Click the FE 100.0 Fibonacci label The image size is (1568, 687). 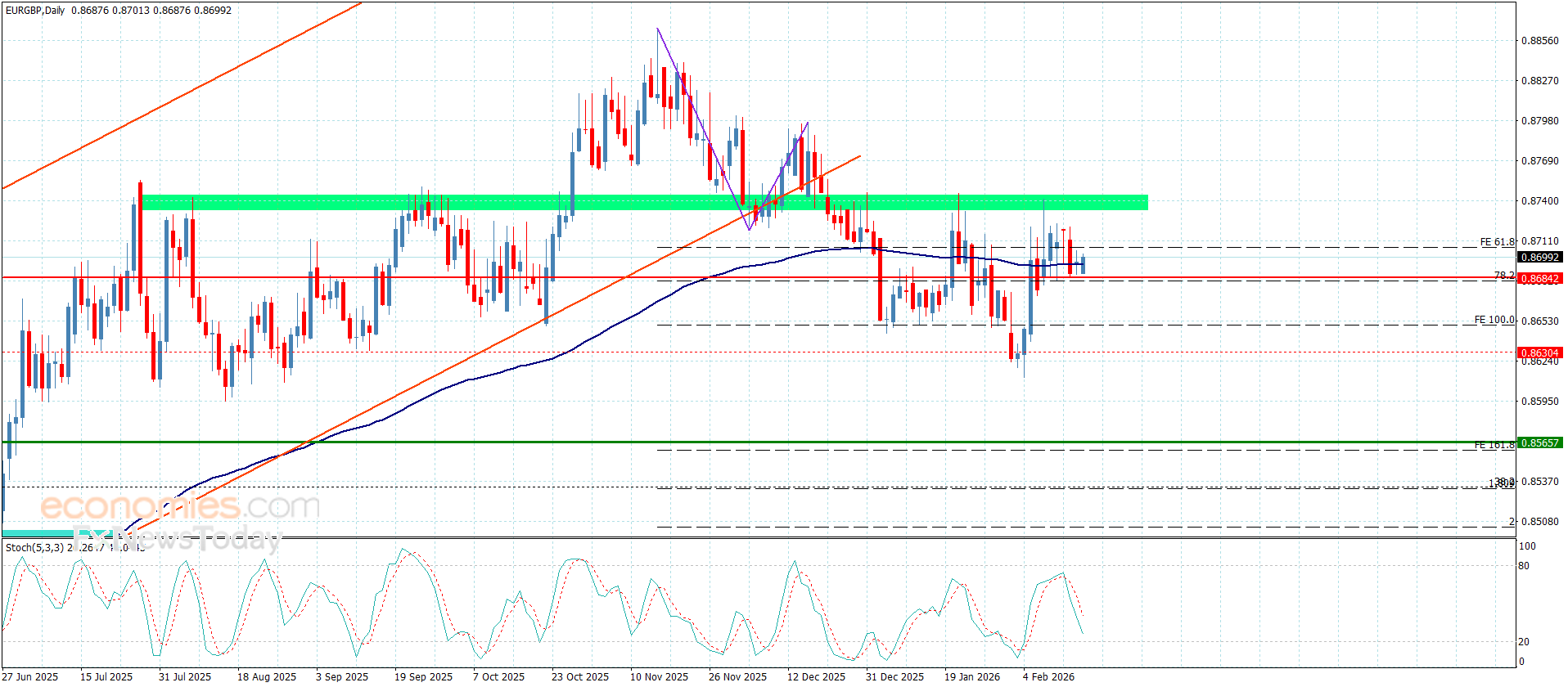click(1494, 320)
